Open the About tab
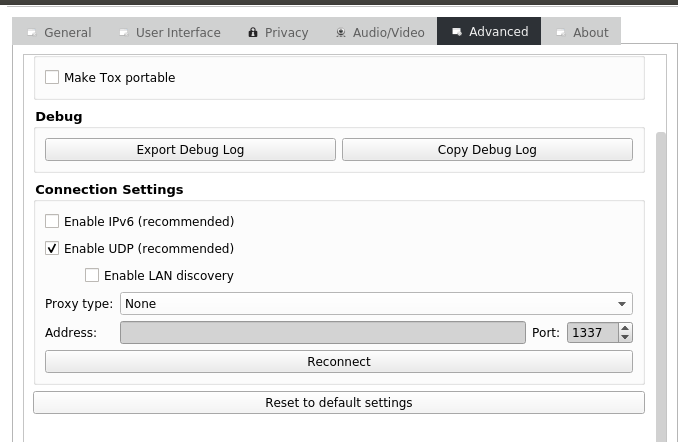678x442 pixels. pyautogui.click(x=581, y=32)
